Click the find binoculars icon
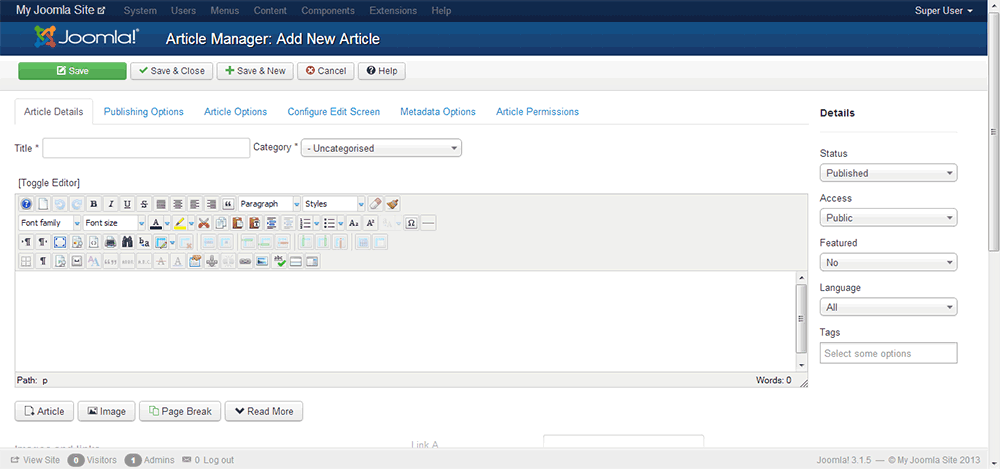This screenshot has height=469, width=1000. coord(127,242)
